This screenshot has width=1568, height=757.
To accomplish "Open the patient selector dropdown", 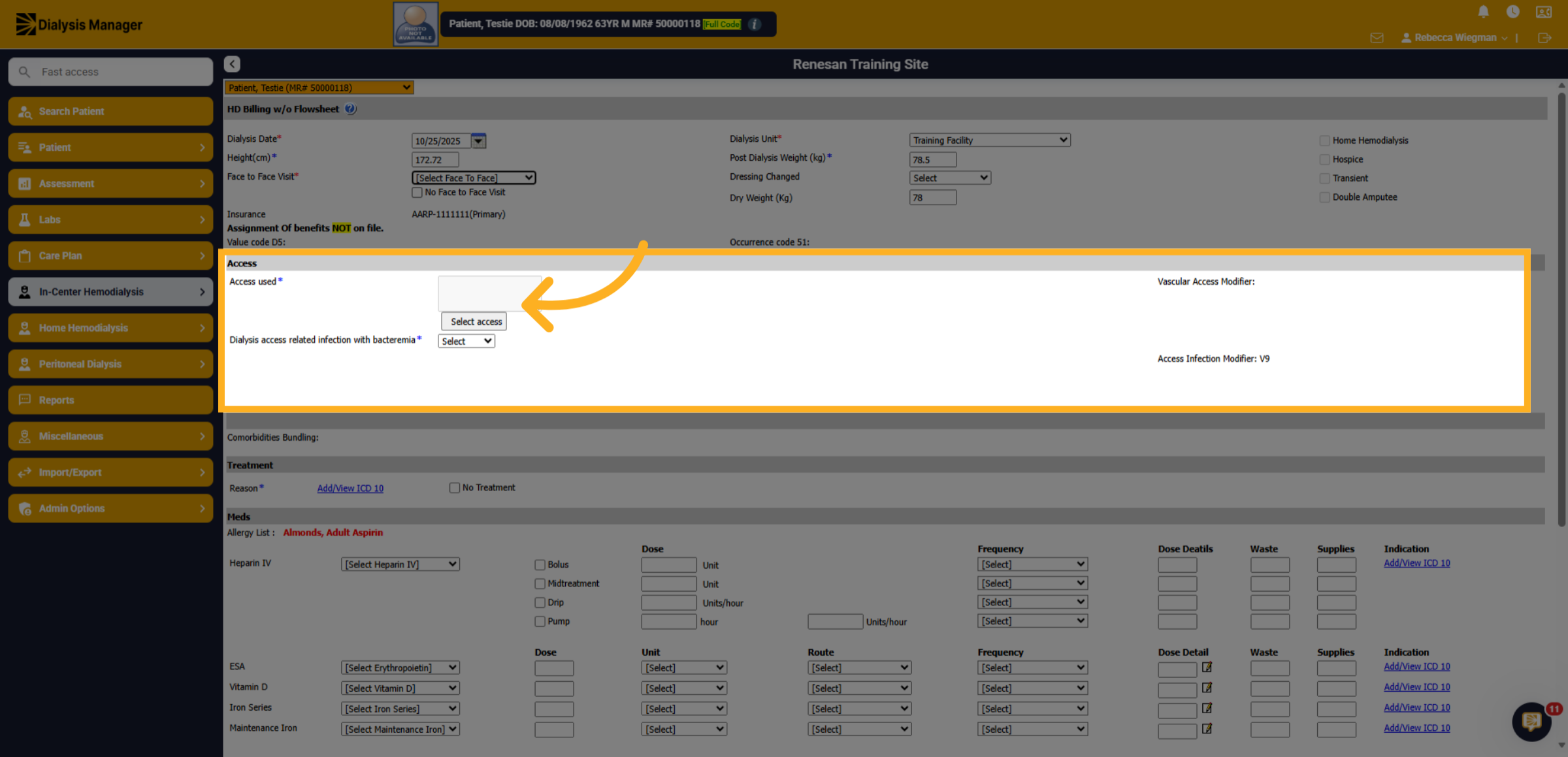I will (319, 88).
